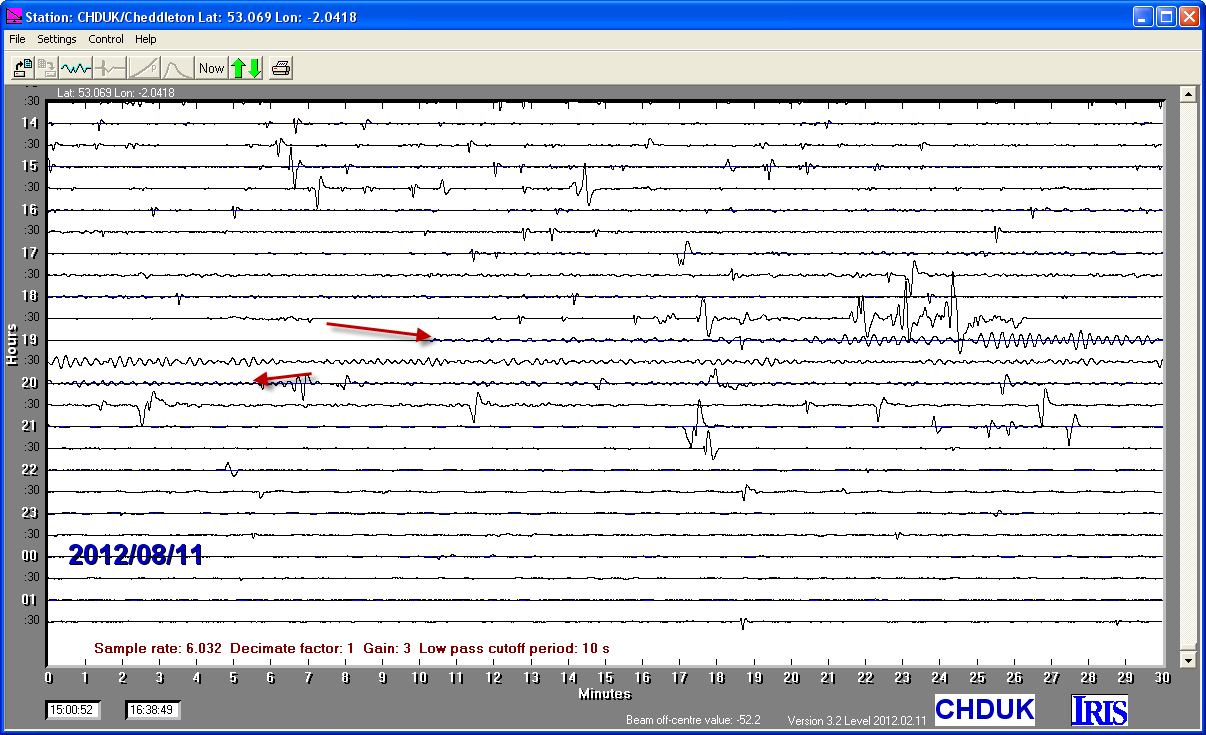
Task: Click the printer icon in toolbar
Action: (282, 68)
